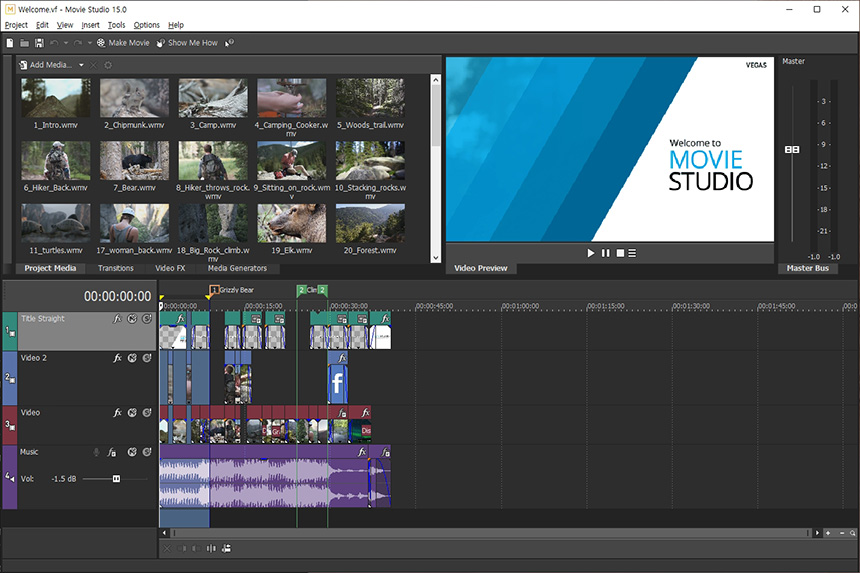Image resolution: width=860 pixels, height=573 pixels.
Task: Arm Music track for record
Action: pos(96,452)
